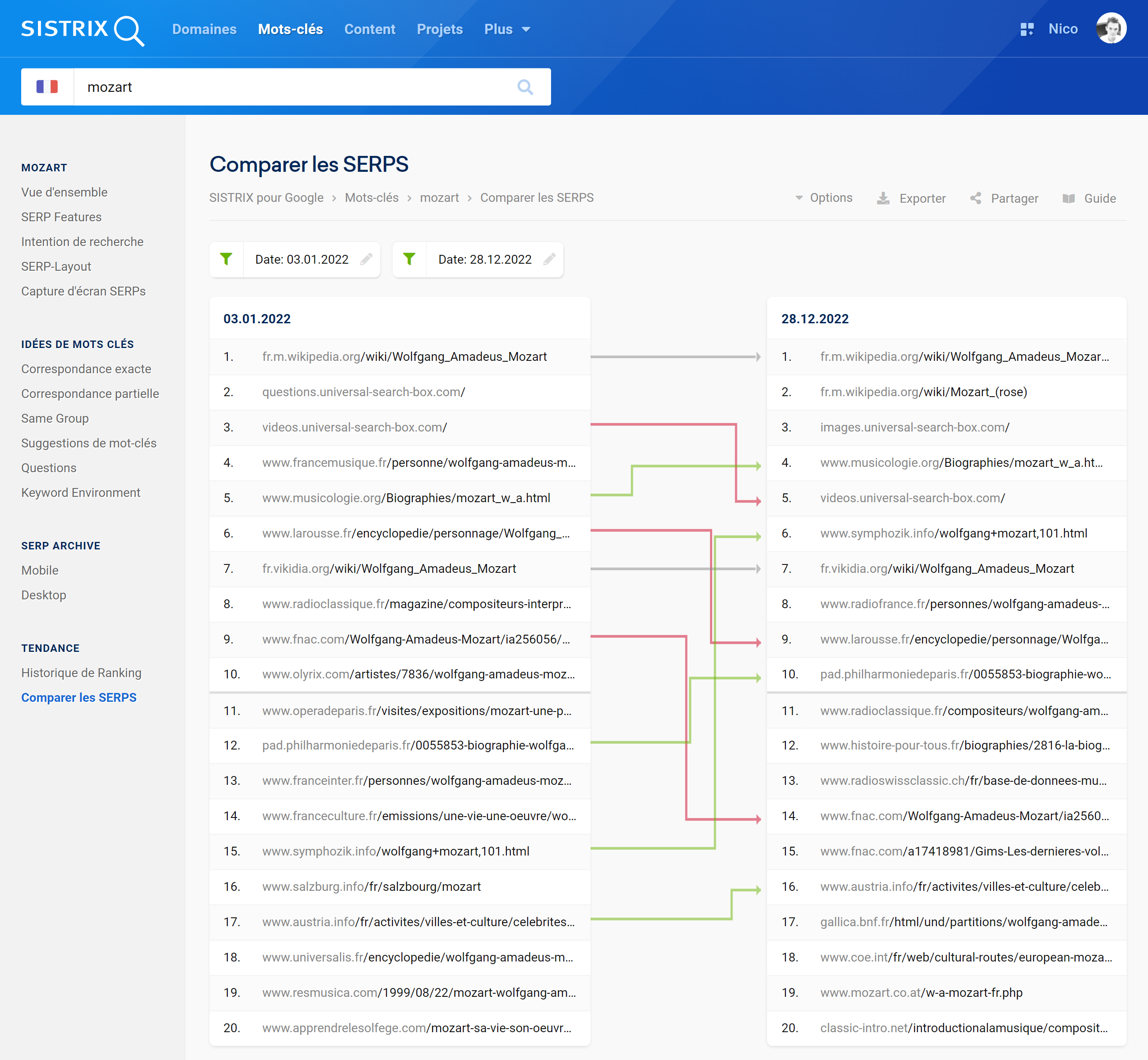The width and height of the screenshot is (1148, 1060).
Task: Click the Exporter download icon
Action: click(x=883, y=198)
